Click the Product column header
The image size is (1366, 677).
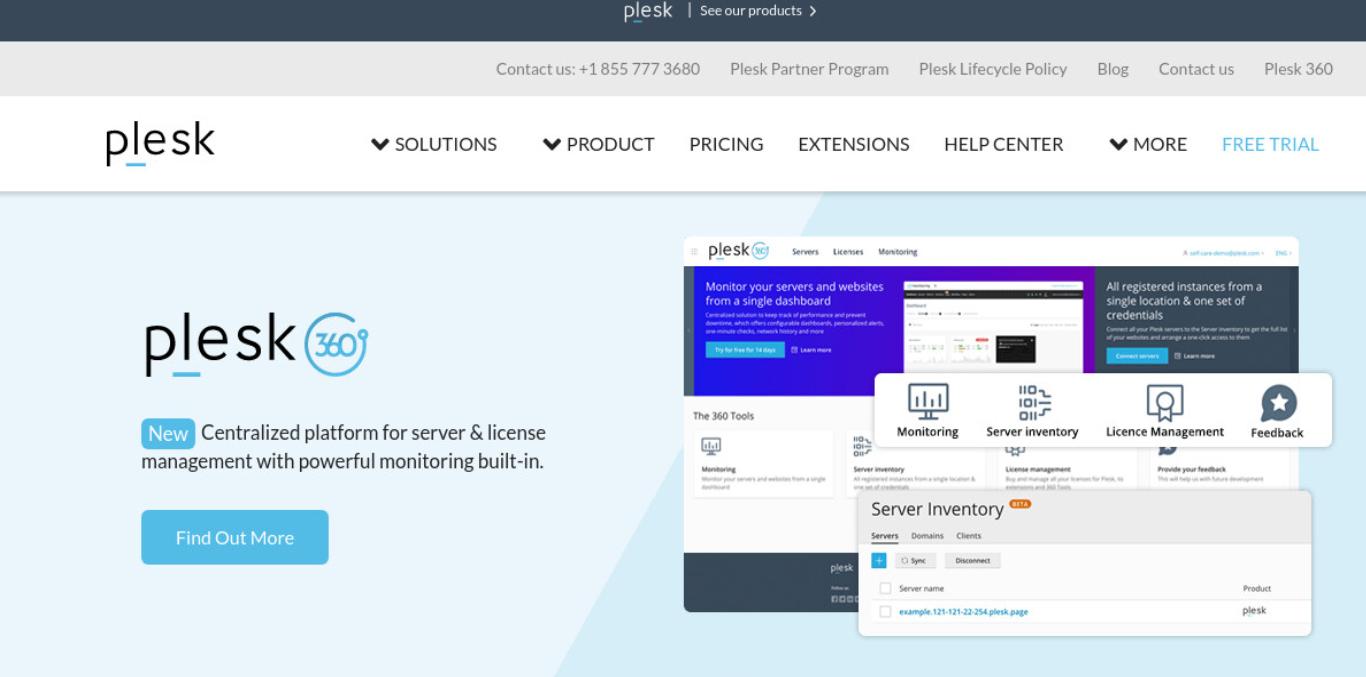click(x=1257, y=589)
